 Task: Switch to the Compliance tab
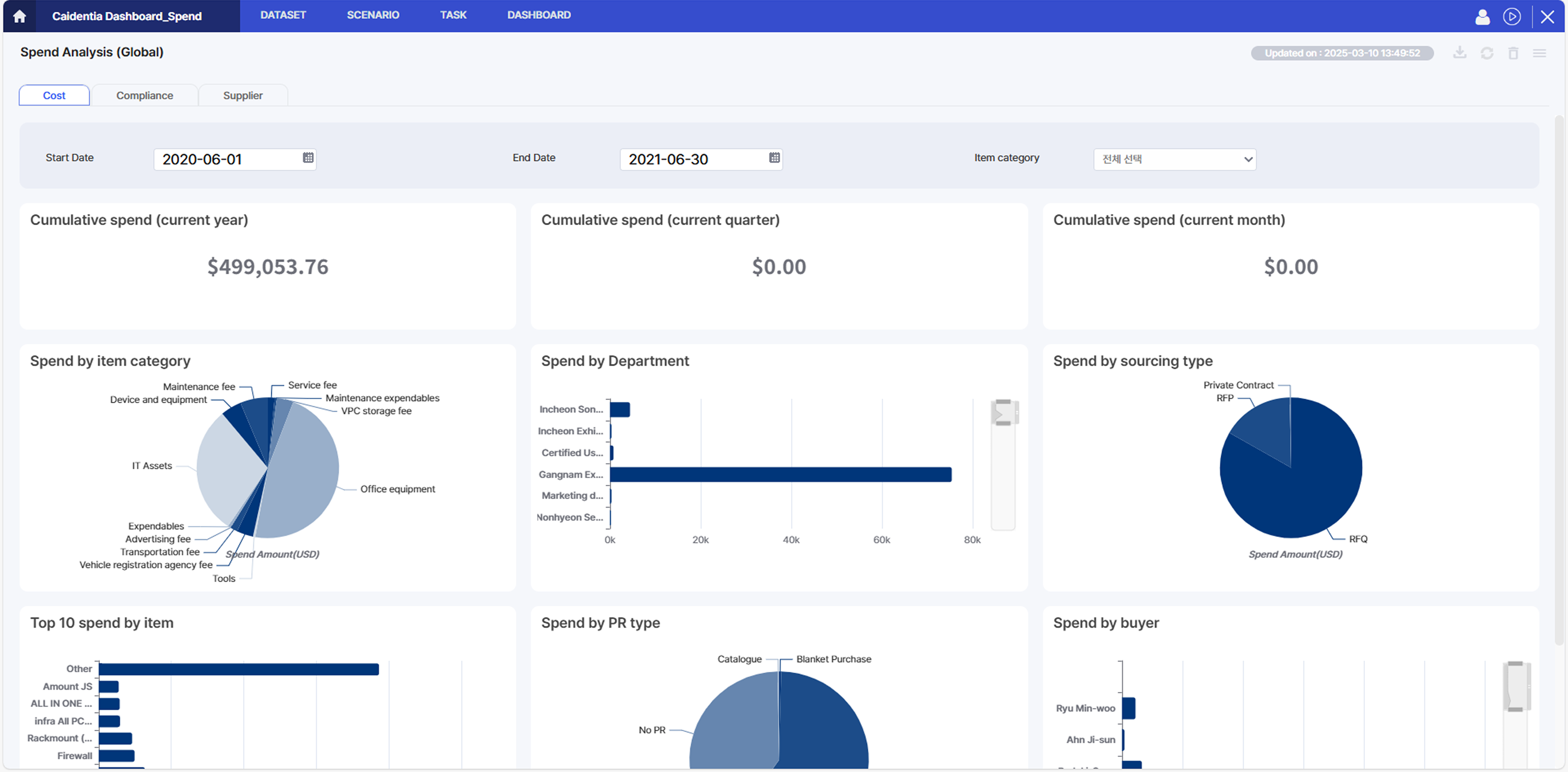(144, 96)
